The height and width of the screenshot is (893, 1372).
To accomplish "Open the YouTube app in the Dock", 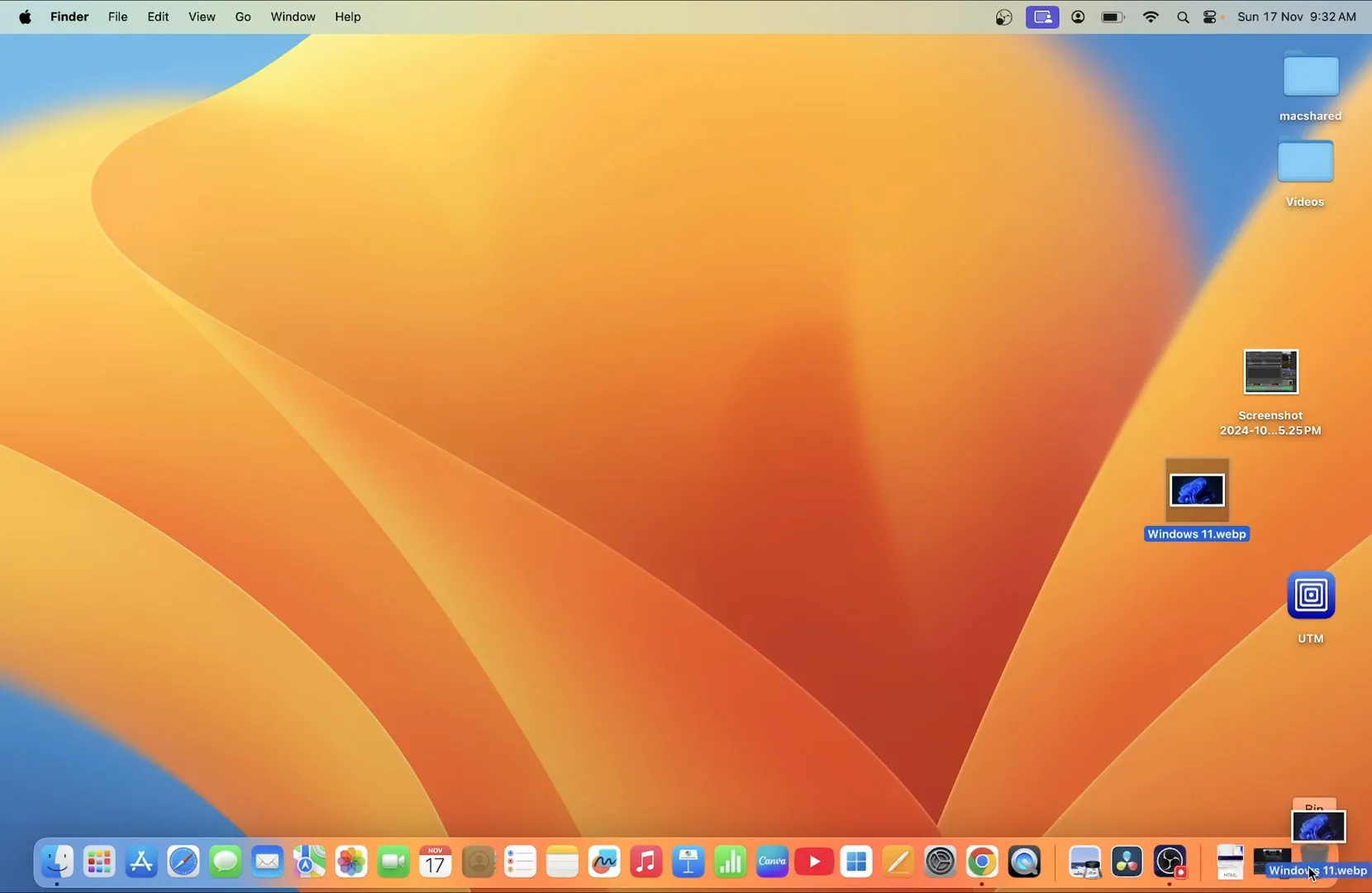I will pos(814,862).
